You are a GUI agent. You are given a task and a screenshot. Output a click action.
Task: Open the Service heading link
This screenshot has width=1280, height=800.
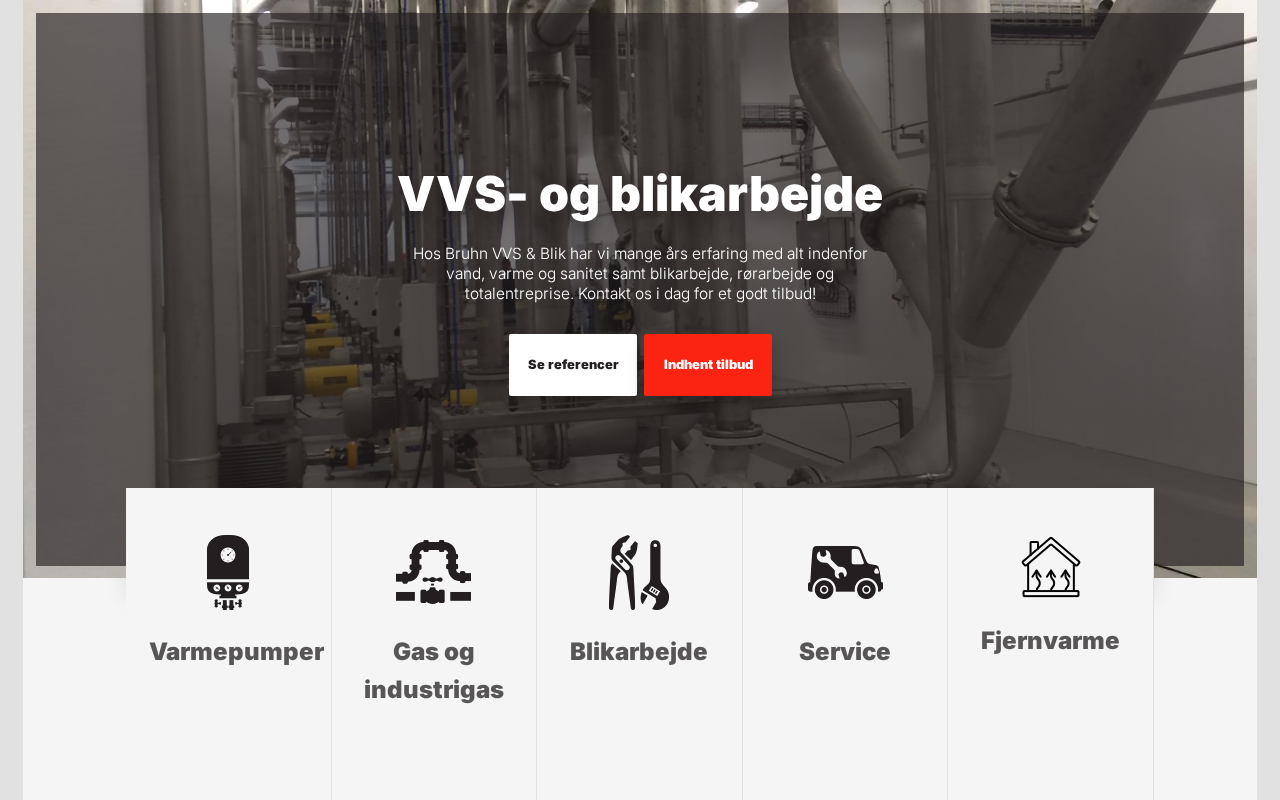(845, 652)
